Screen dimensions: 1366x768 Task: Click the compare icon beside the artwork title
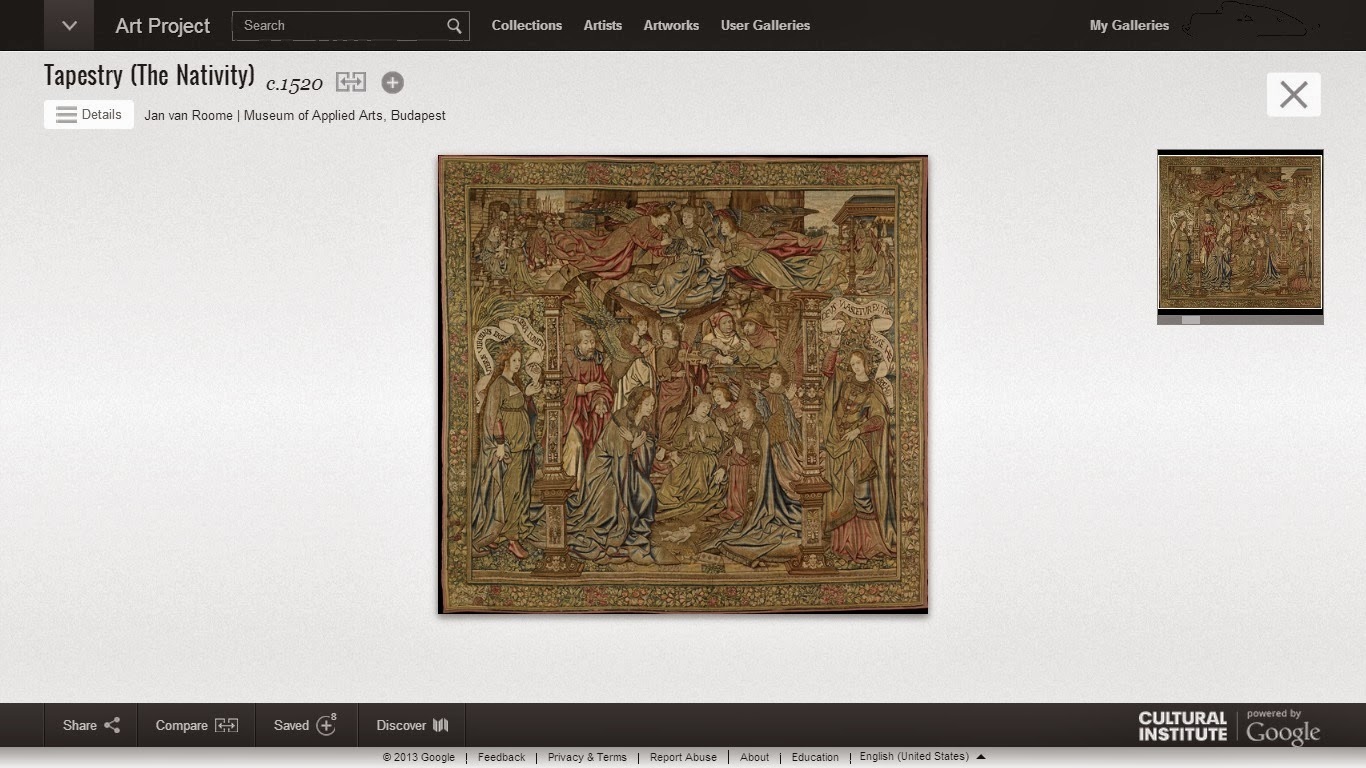point(350,82)
